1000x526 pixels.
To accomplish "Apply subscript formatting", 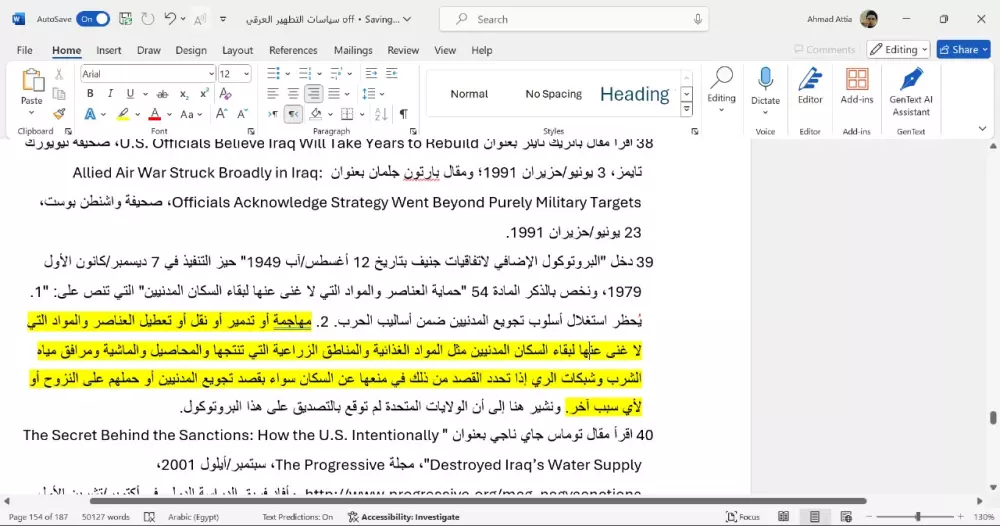I will pos(184,94).
